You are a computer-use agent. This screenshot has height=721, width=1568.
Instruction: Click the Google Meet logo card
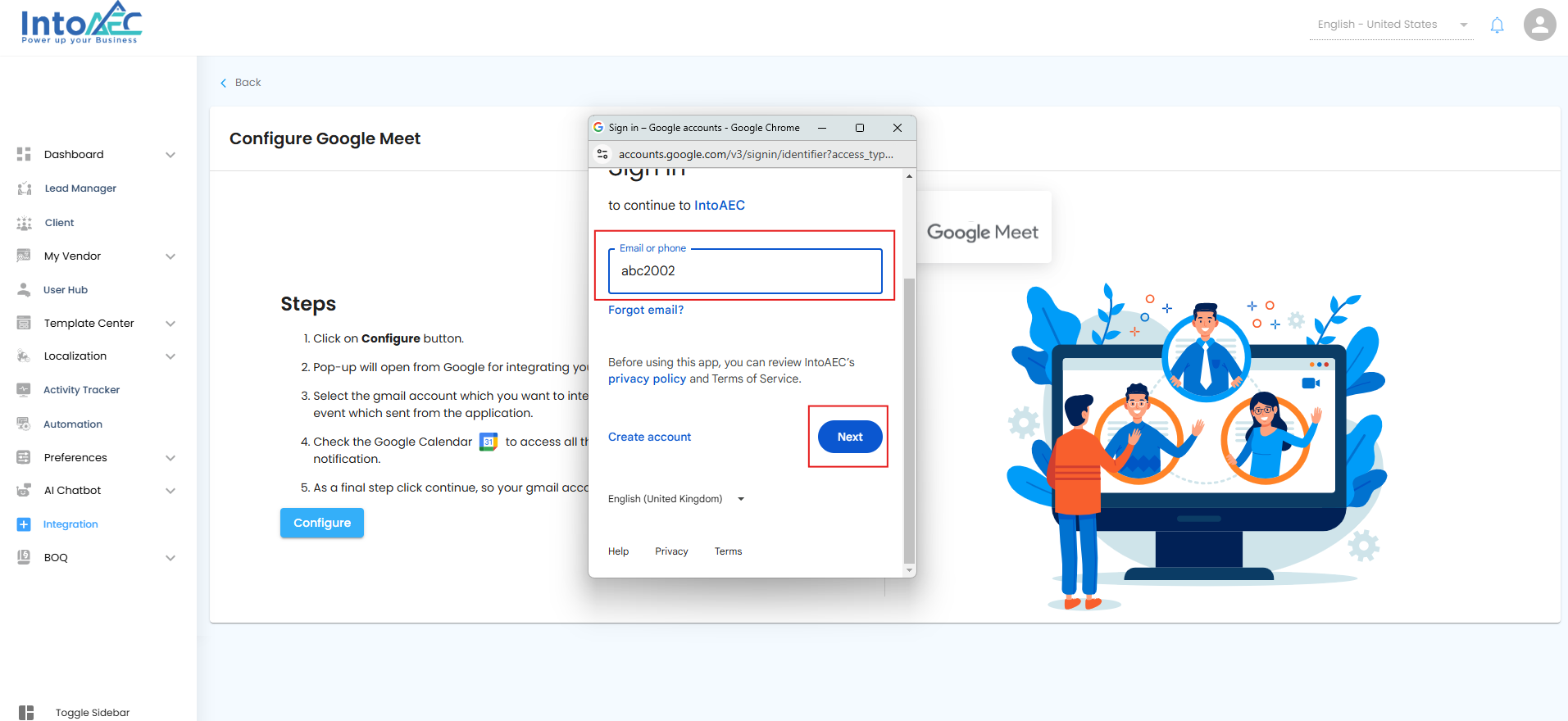(983, 228)
